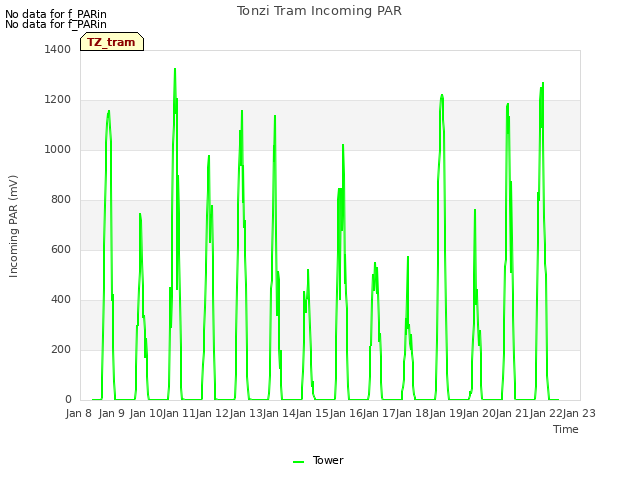Click the Jan 10 date label

coord(146,413)
